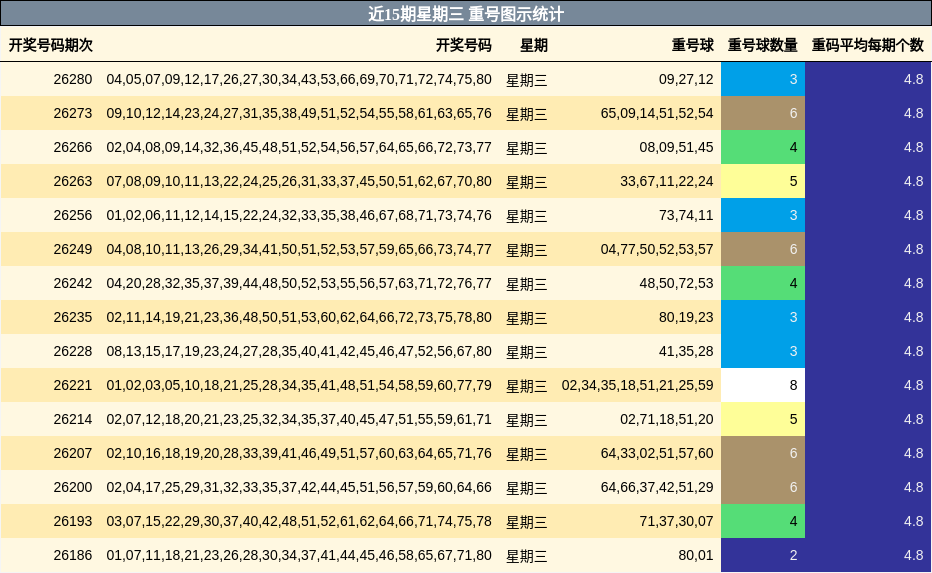Click the 4.8 average in row 26235
The image size is (932, 573).
coord(913,317)
